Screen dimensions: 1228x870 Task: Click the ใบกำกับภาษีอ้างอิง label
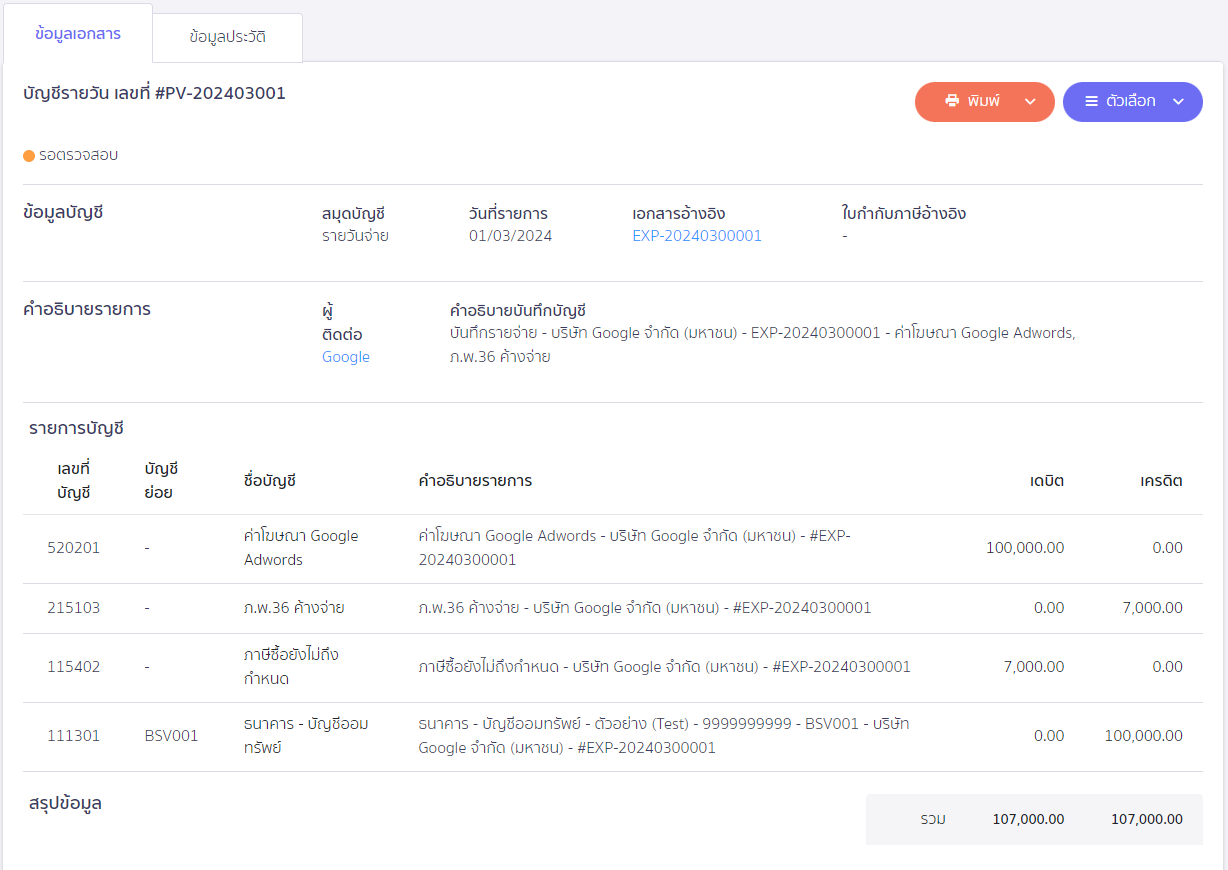coord(904,214)
